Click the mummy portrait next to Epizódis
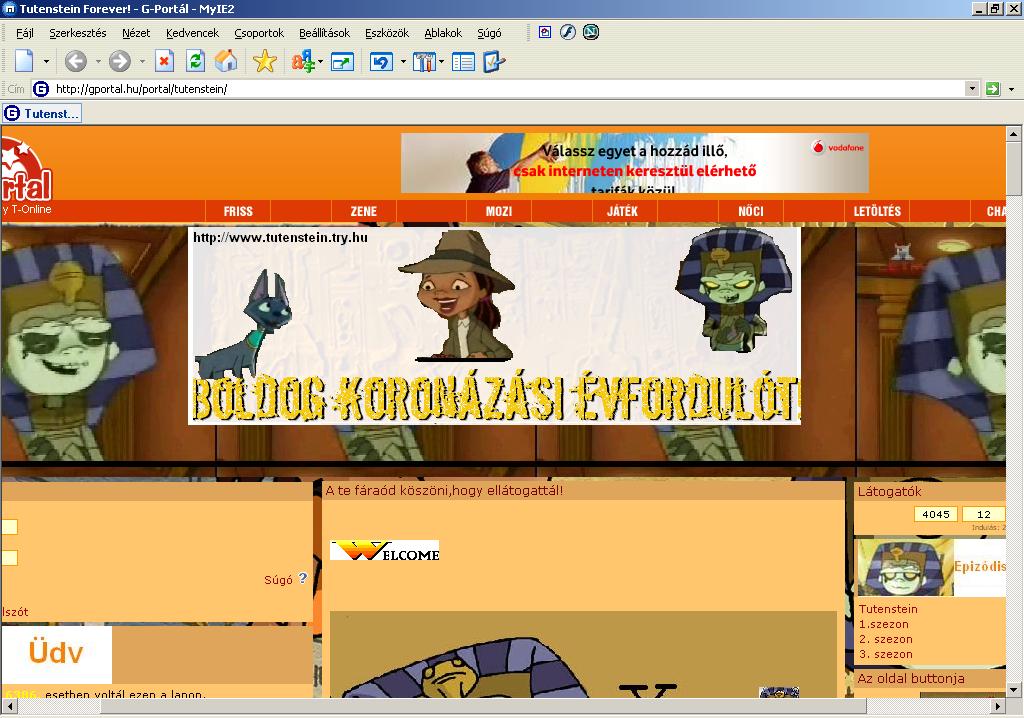This screenshot has width=1024, height=718. 904,567
